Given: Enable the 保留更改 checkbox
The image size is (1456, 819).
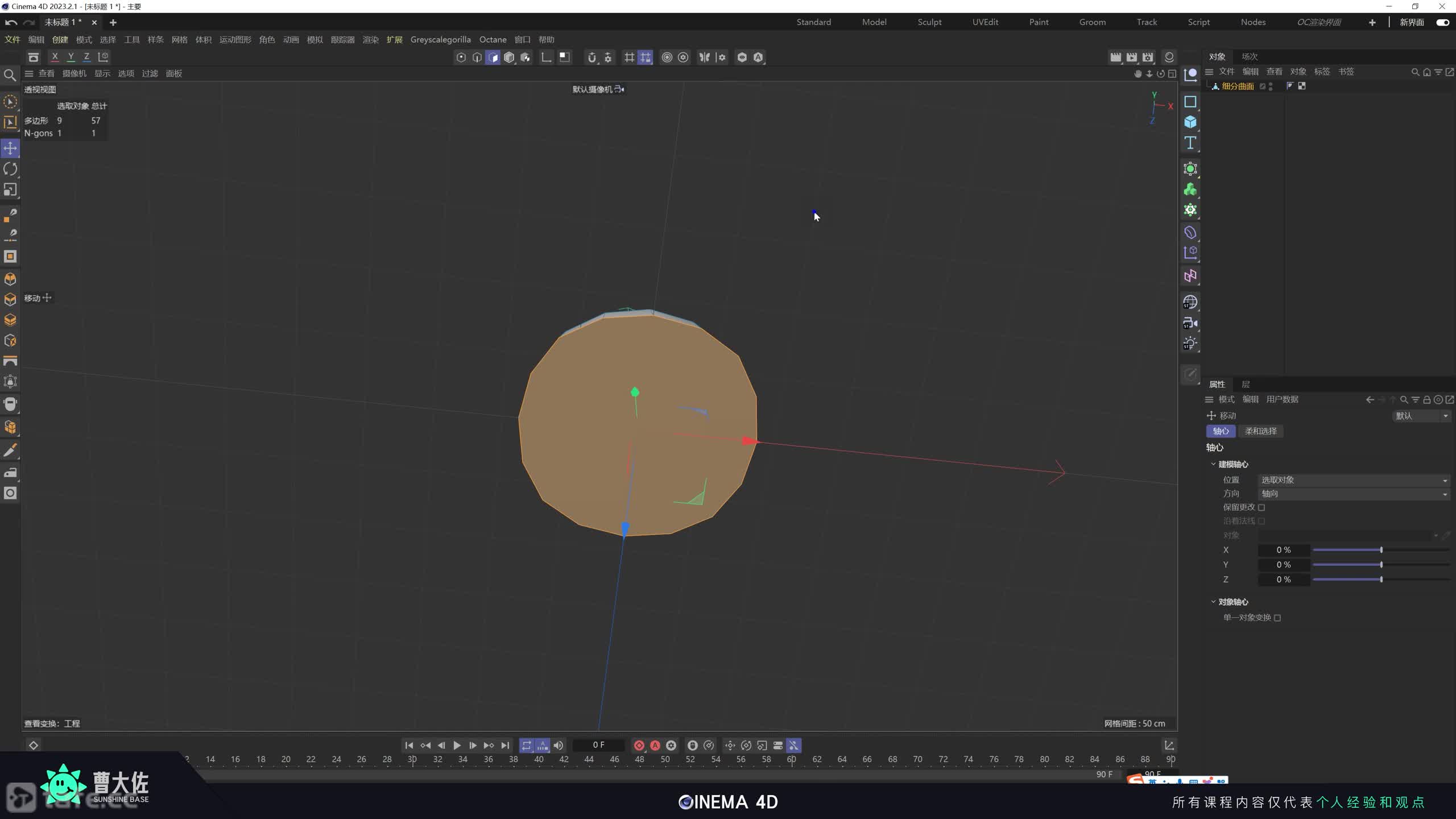Looking at the screenshot, I should pos(1261,507).
